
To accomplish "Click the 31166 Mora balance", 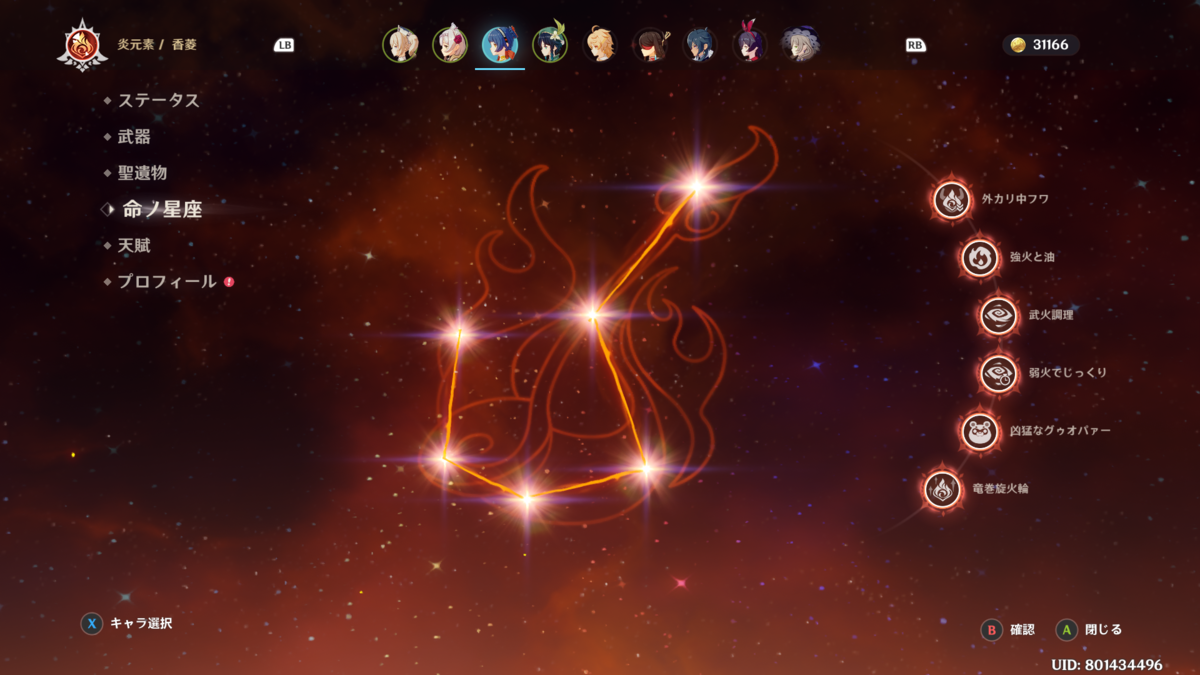I will pyautogui.click(x=1050, y=45).
